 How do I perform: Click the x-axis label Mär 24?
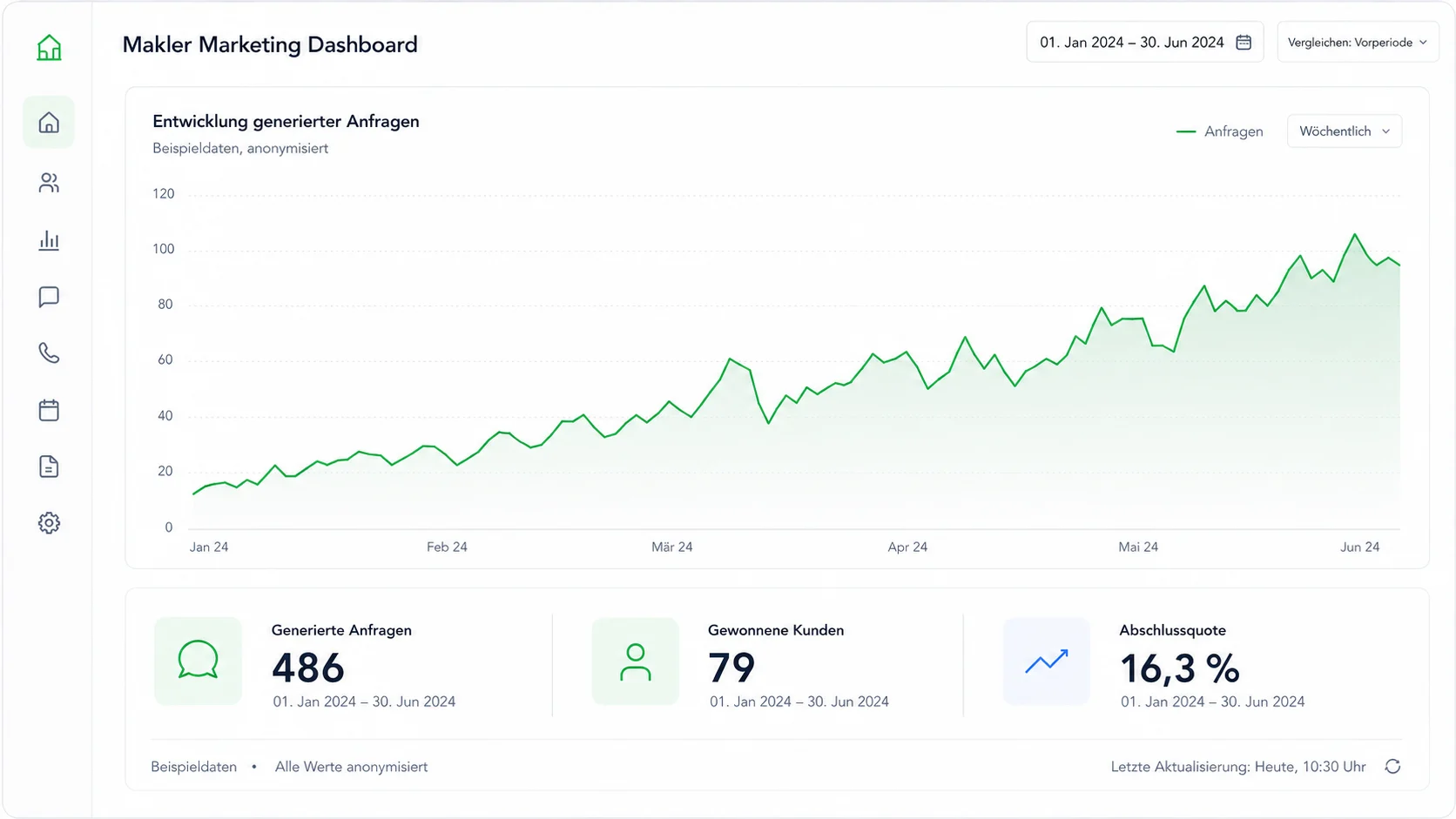point(672,547)
